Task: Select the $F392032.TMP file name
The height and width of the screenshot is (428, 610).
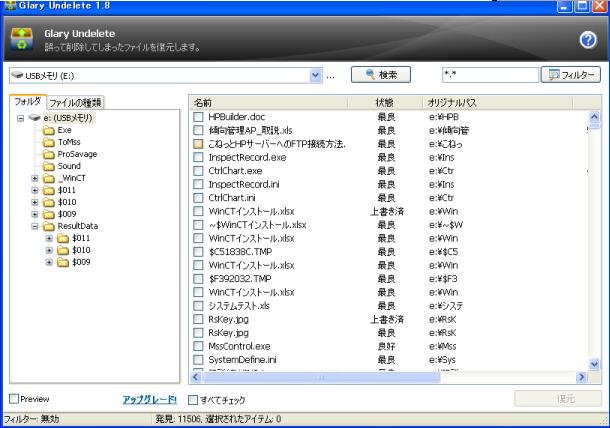Action: [x=240, y=279]
